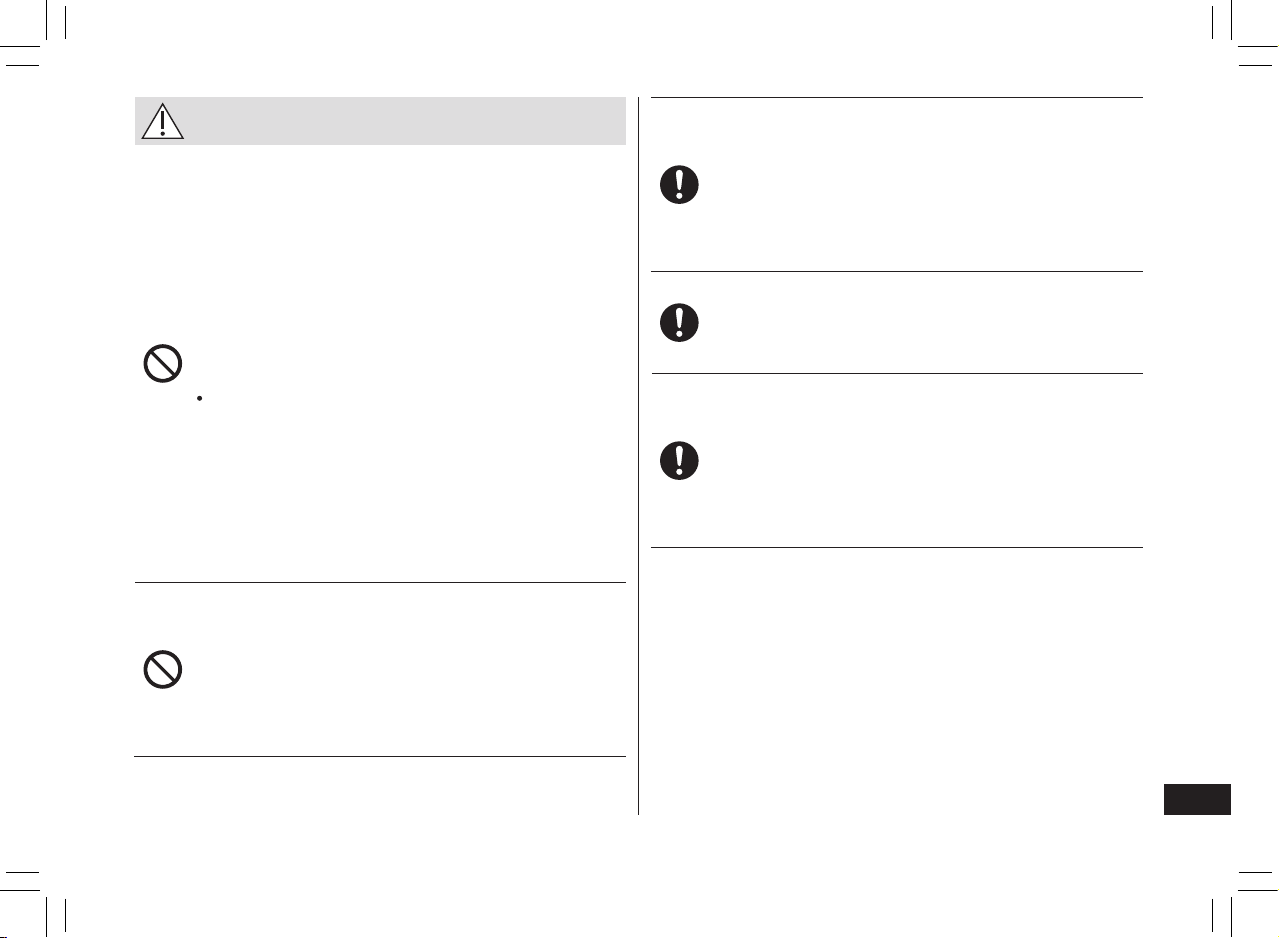The image size is (1279, 938).
Task: Click the warning triangle icon
Action: [162, 120]
